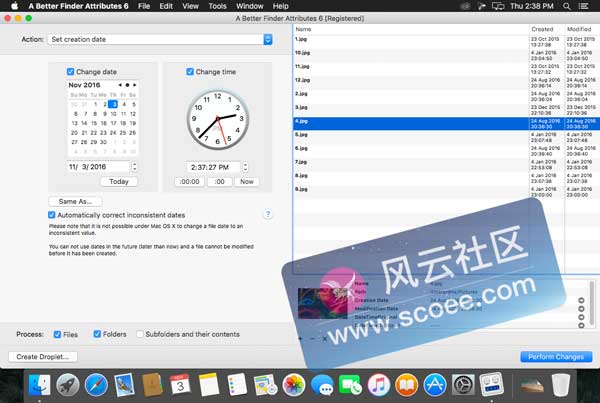
Task: Open the Tools menu
Action: click(217, 6)
